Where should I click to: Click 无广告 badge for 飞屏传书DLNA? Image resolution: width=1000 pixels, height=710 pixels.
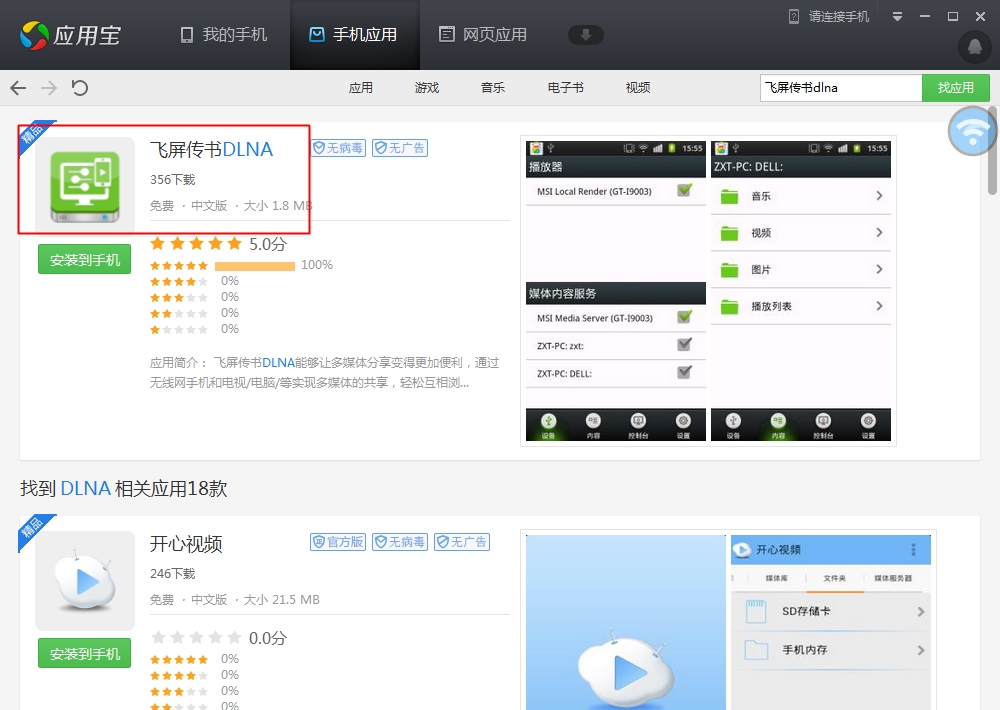(x=400, y=148)
